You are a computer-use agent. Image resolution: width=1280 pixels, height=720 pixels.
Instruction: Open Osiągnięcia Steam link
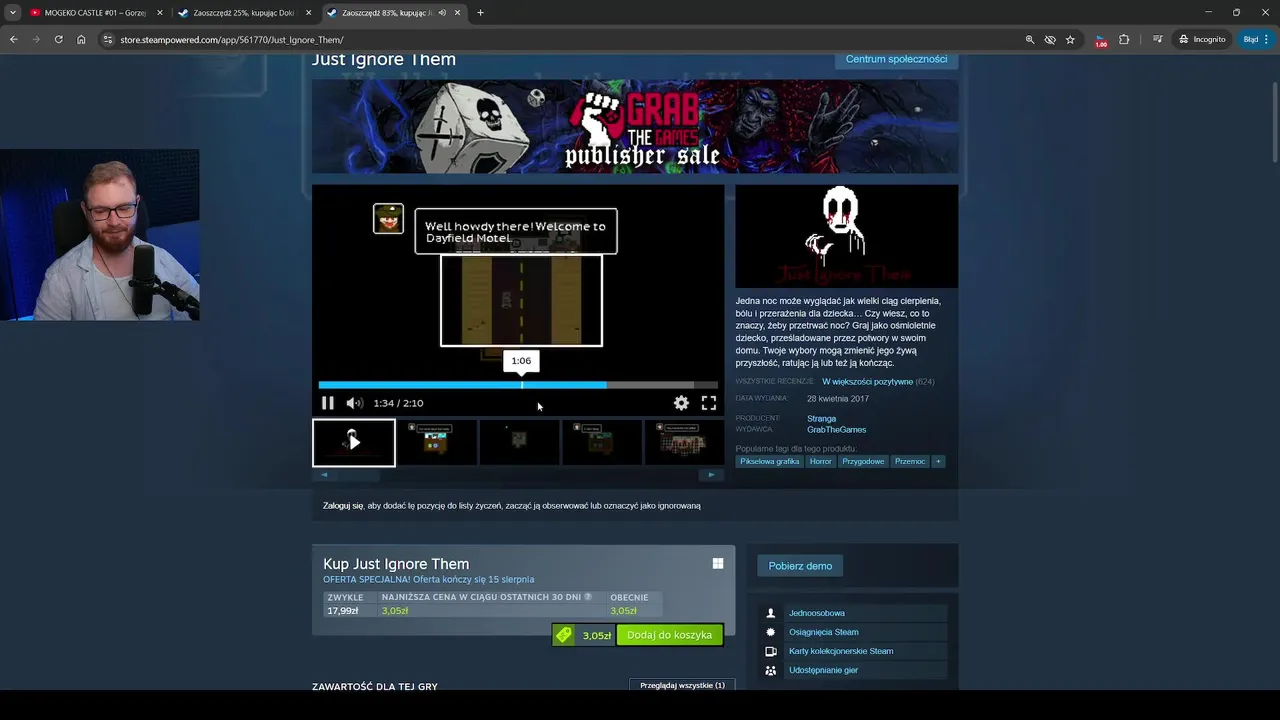(x=823, y=632)
